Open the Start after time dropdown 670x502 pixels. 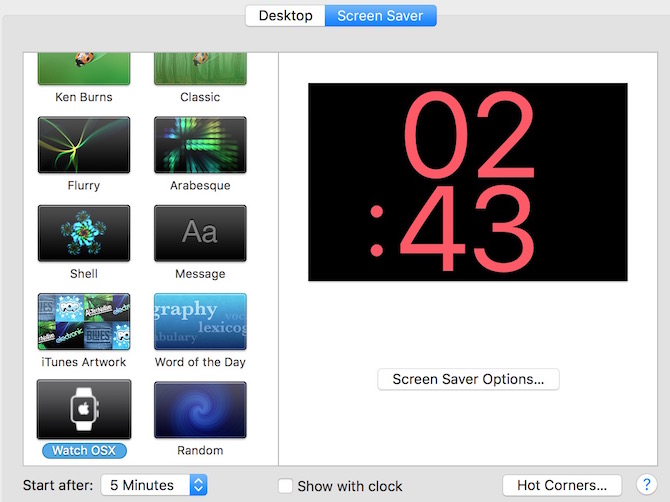(x=154, y=485)
